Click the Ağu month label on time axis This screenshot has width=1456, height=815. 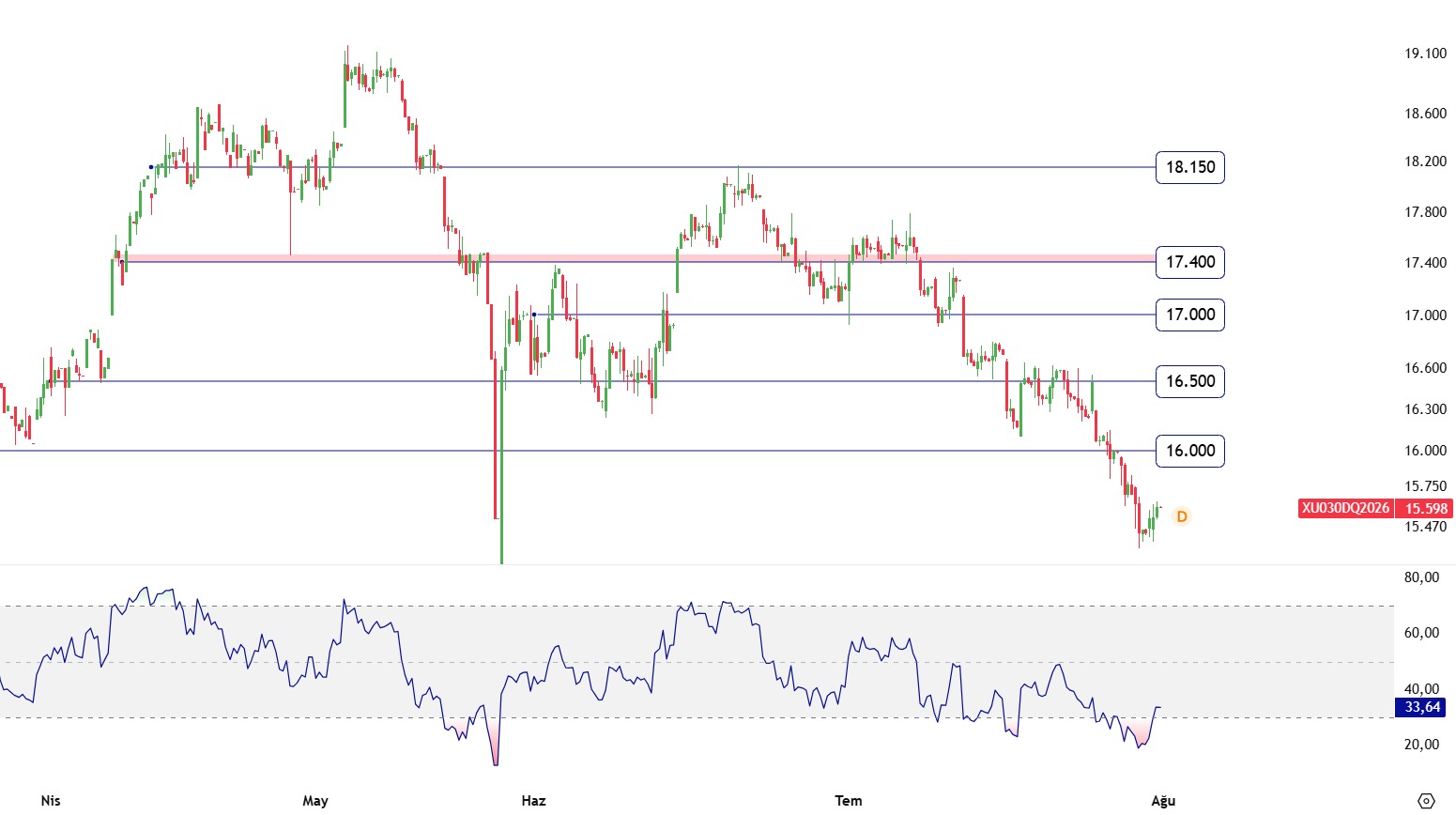(1163, 801)
